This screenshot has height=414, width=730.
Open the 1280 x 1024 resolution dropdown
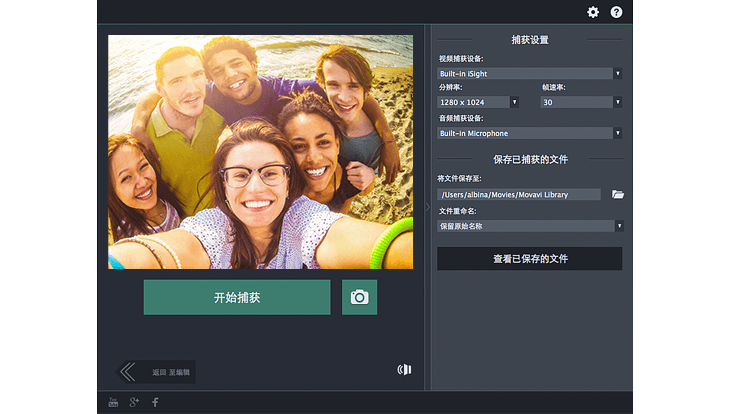pyautogui.click(x=478, y=102)
